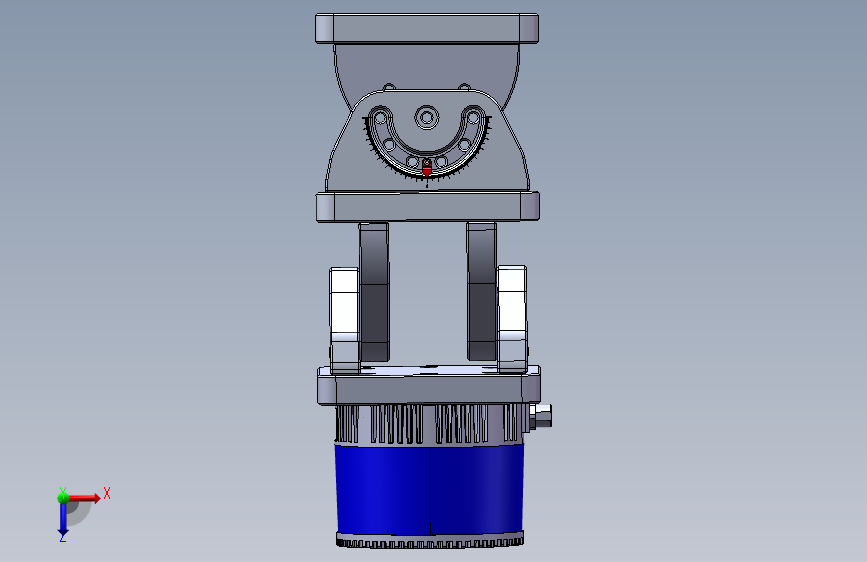Select the toothed ring at motor bottom
The width and height of the screenshot is (867, 562).
tap(430, 540)
